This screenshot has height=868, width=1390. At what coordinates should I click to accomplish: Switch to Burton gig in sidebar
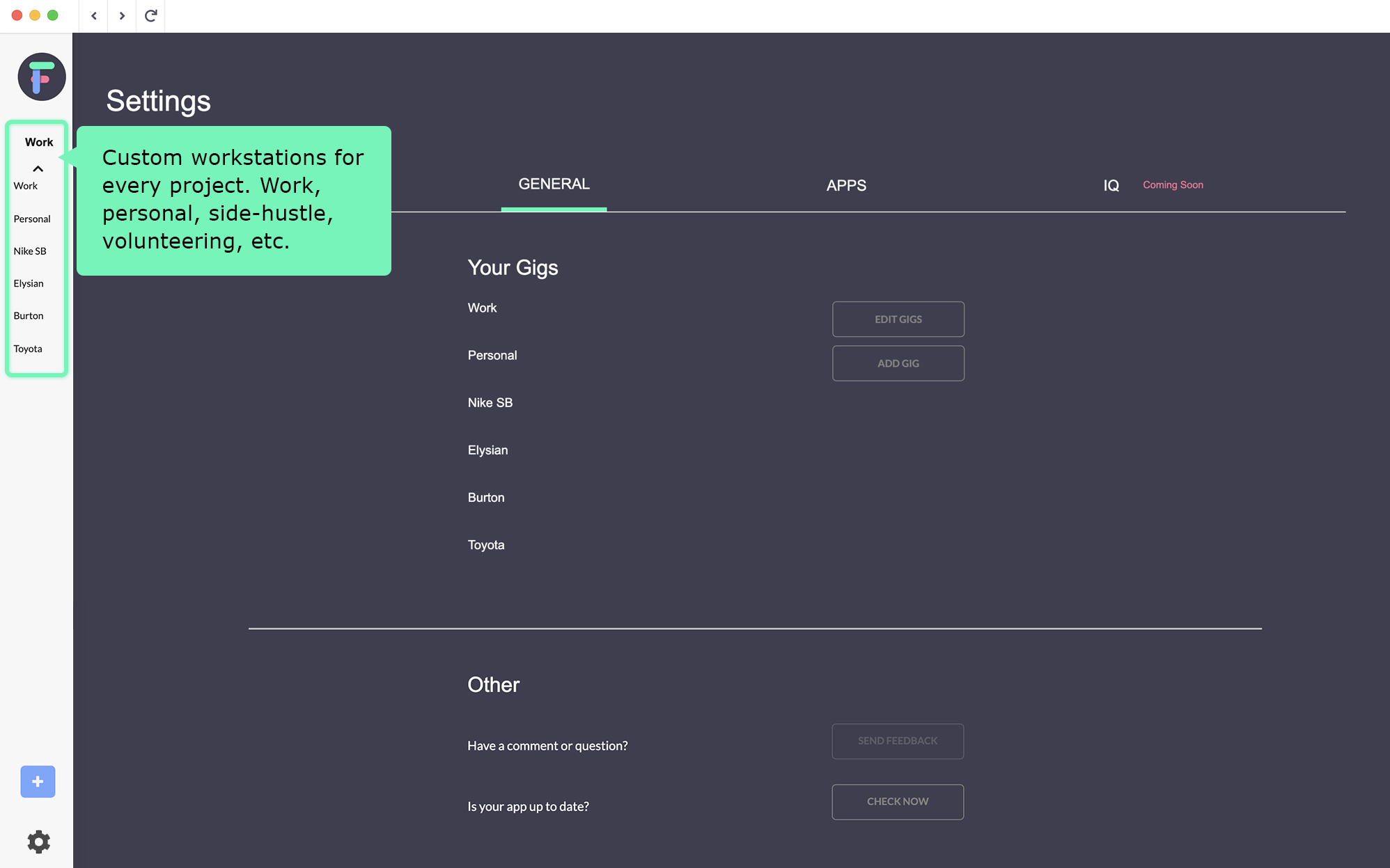(x=29, y=316)
